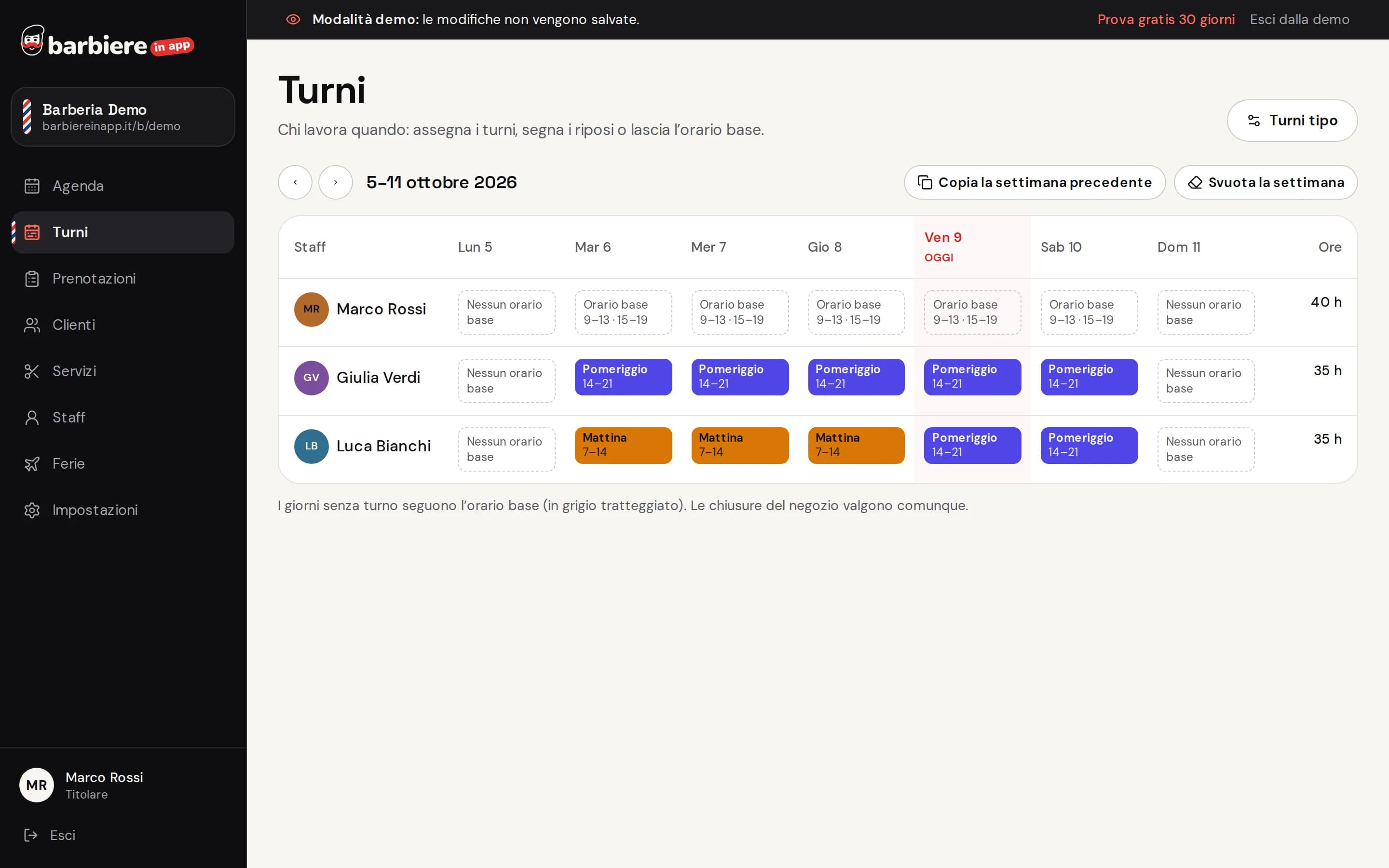The image size is (1389, 868).
Task: Open the Barberia Demo shop card
Action: pyautogui.click(x=123, y=117)
